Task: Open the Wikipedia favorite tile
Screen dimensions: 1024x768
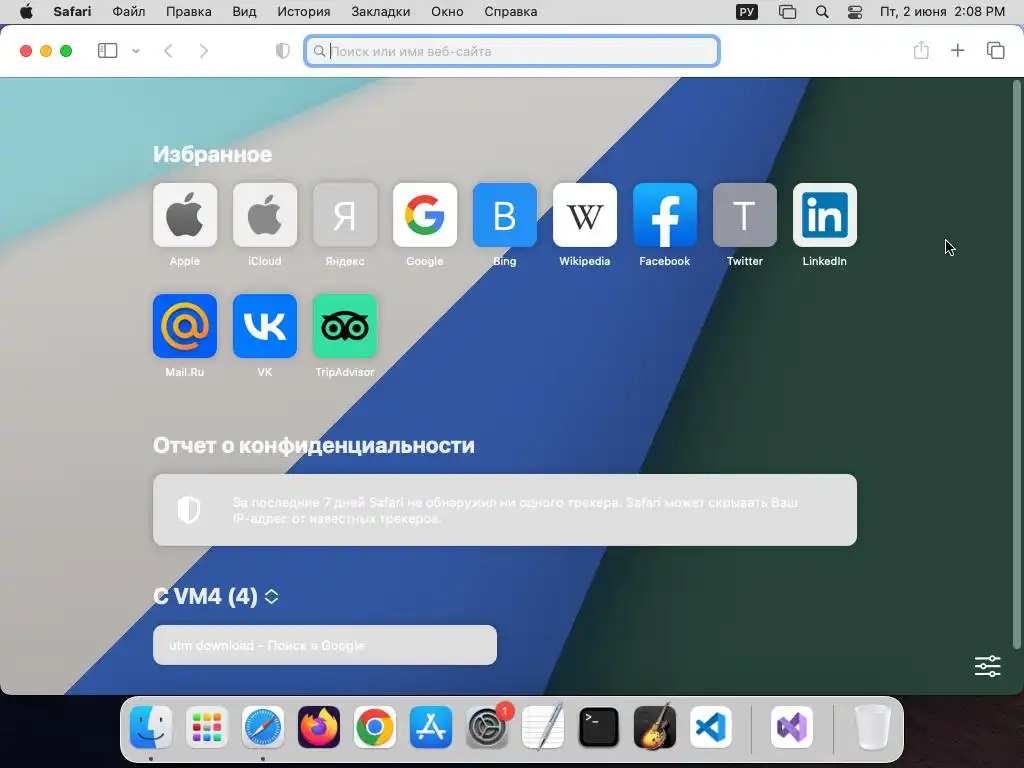Action: pyautogui.click(x=584, y=215)
